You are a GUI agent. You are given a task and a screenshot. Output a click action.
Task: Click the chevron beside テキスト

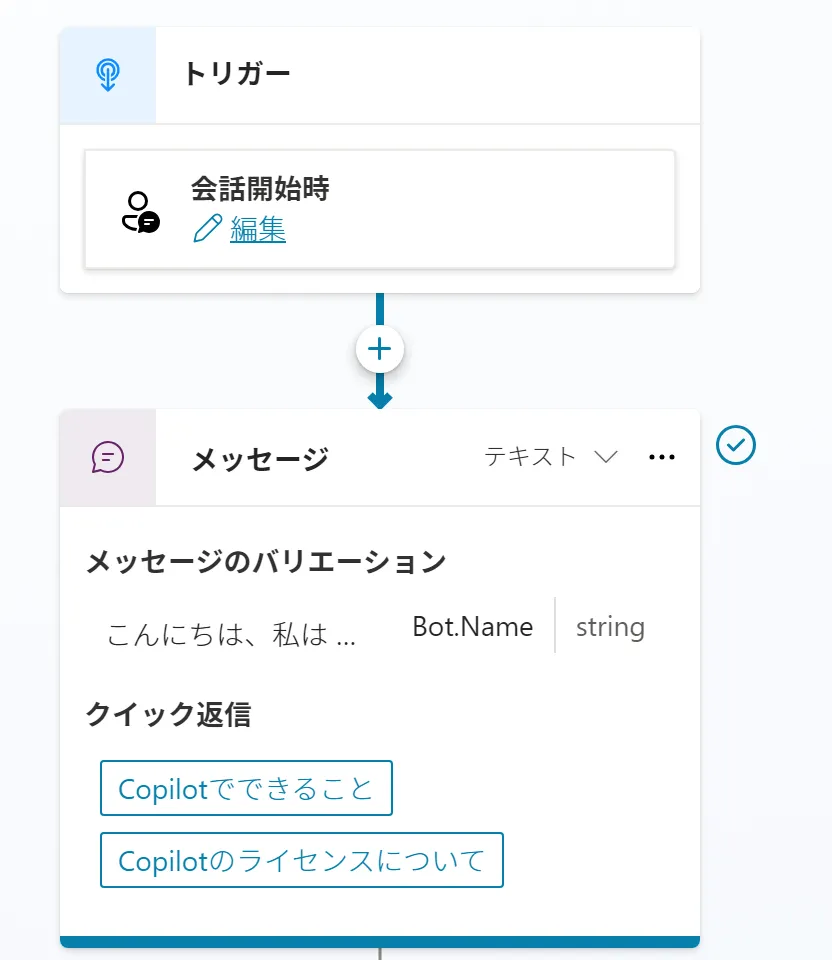606,457
